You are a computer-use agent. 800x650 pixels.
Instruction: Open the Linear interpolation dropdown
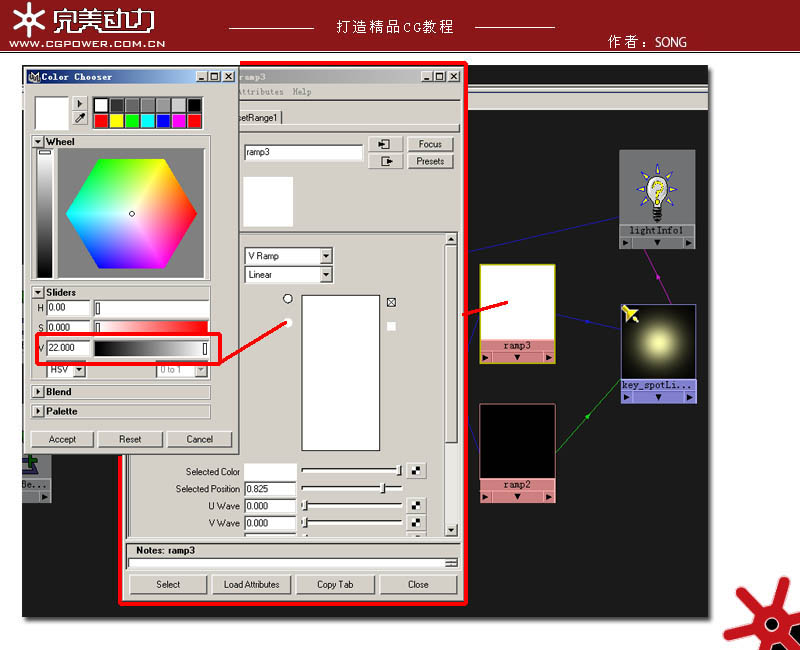point(327,274)
